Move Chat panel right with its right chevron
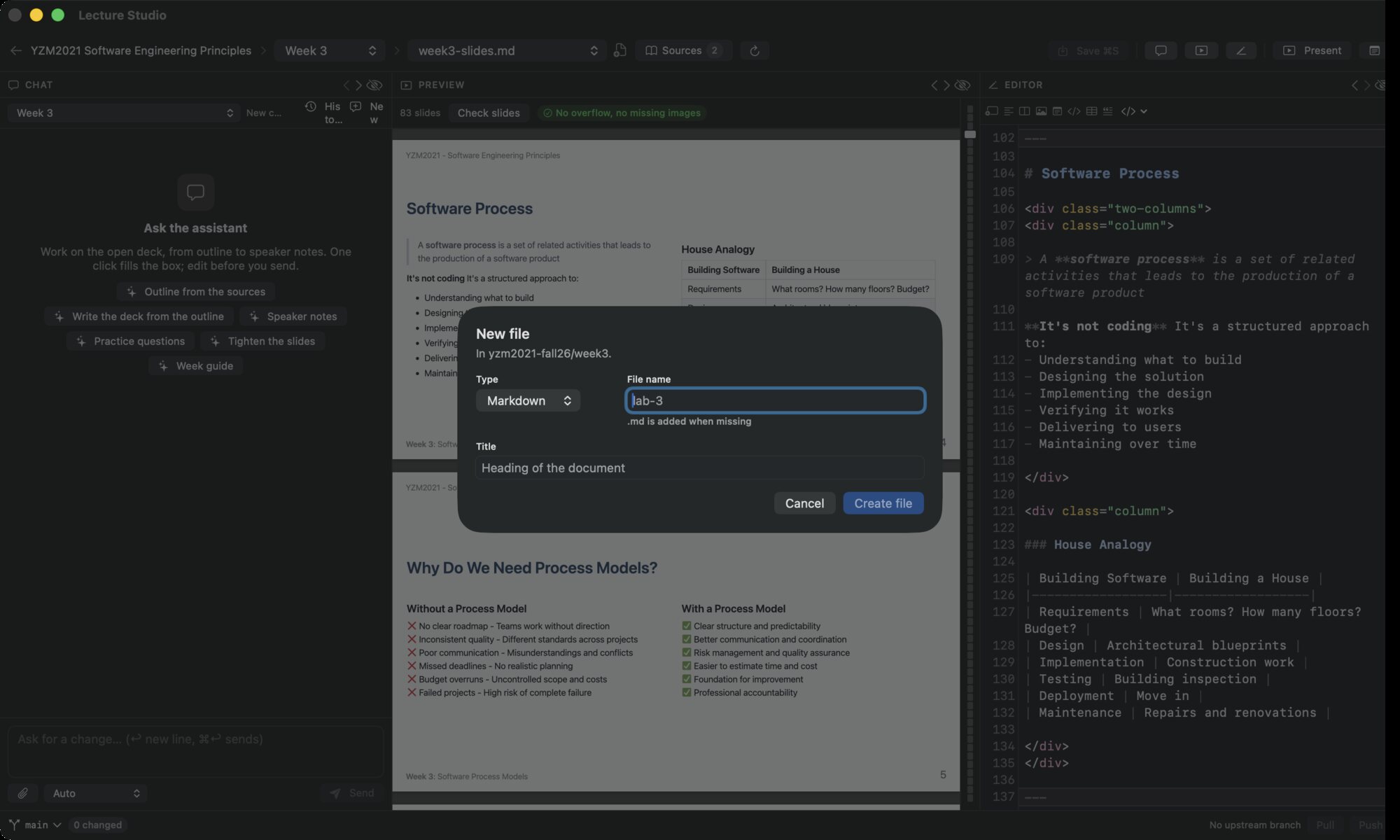The height and width of the screenshot is (840, 1400). [358, 85]
